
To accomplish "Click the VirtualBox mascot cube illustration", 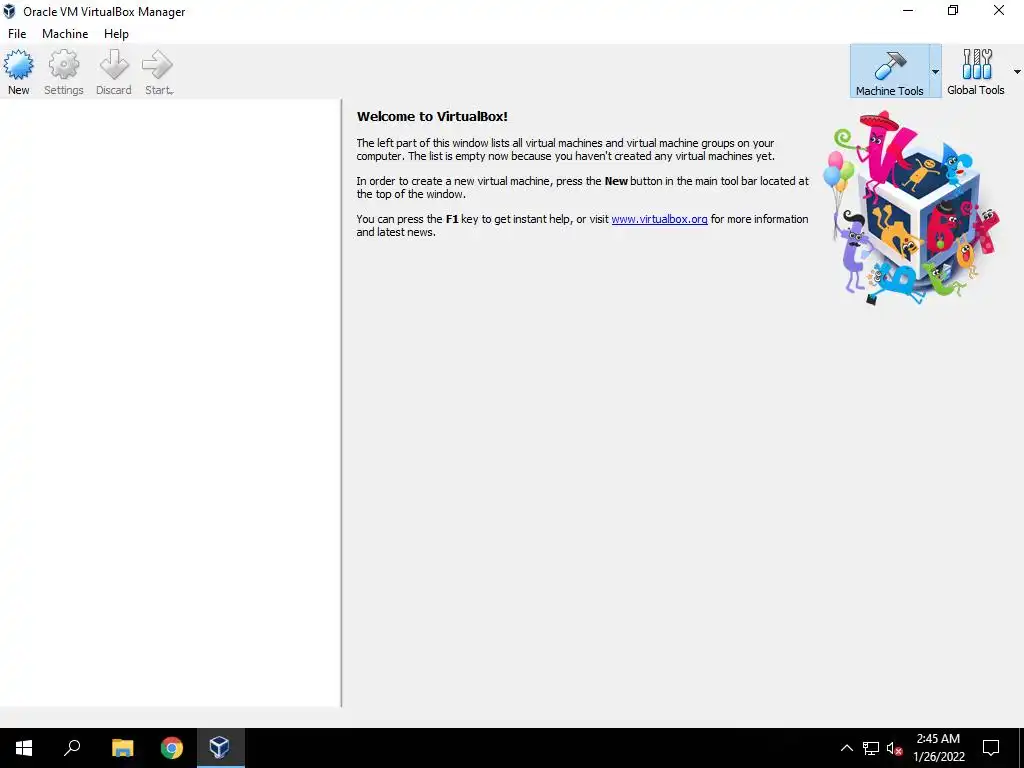I will point(914,208).
